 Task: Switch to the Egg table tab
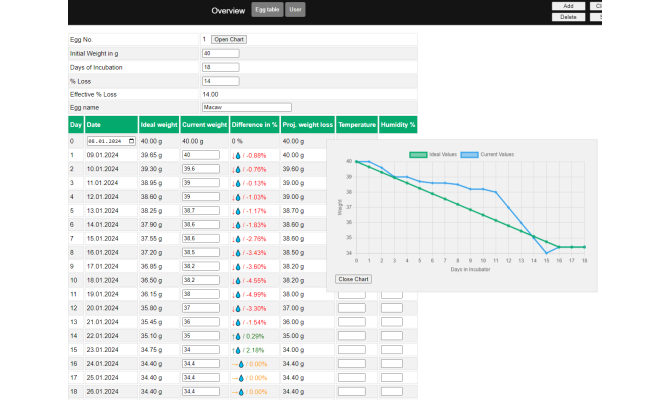click(x=267, y=9)
